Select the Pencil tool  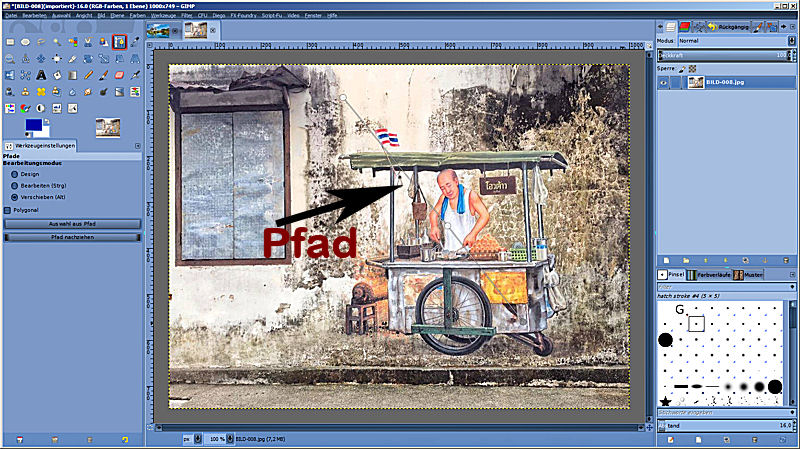pos(88,76)
